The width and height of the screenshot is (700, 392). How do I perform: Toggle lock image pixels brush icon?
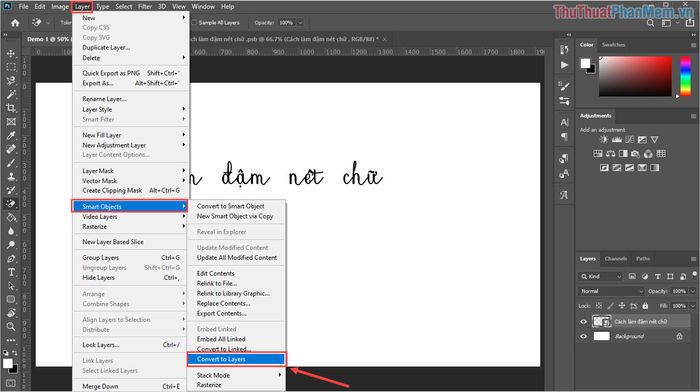click(610, 306)
